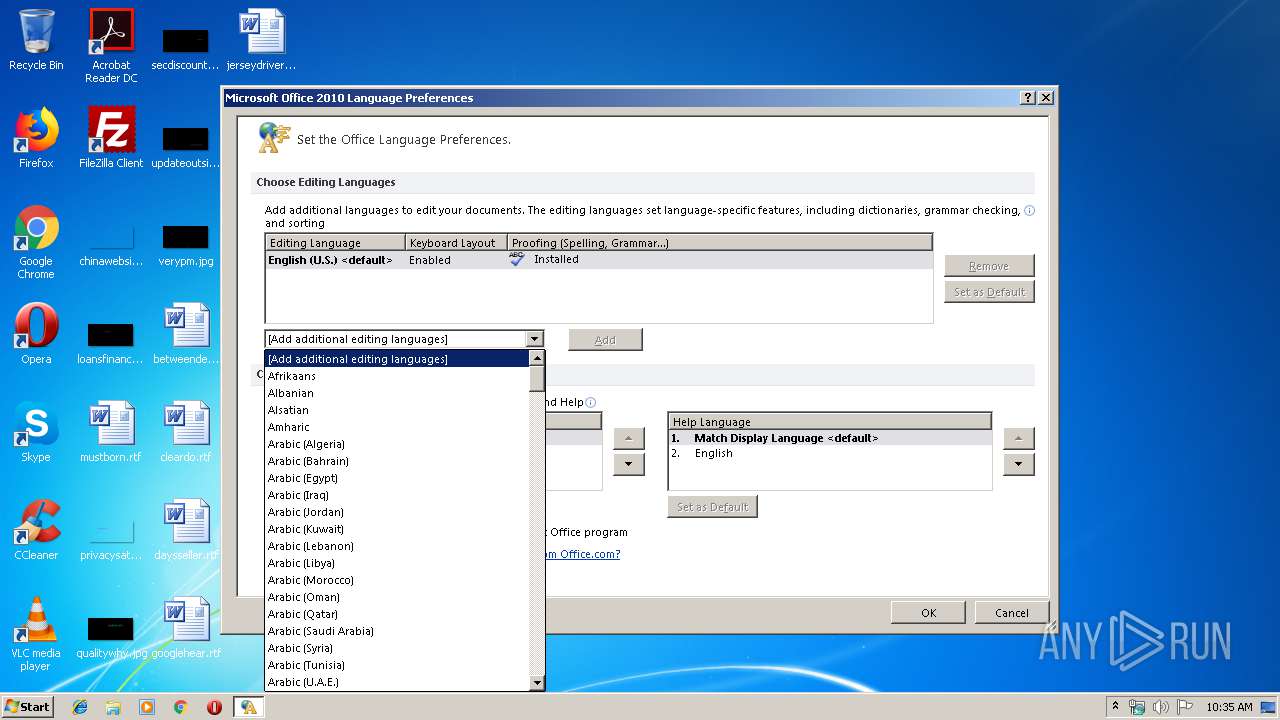Viewport: 1280px width, 720px height.
Task: Show hidden system tray icons arrow
Action: [1115, 706]
